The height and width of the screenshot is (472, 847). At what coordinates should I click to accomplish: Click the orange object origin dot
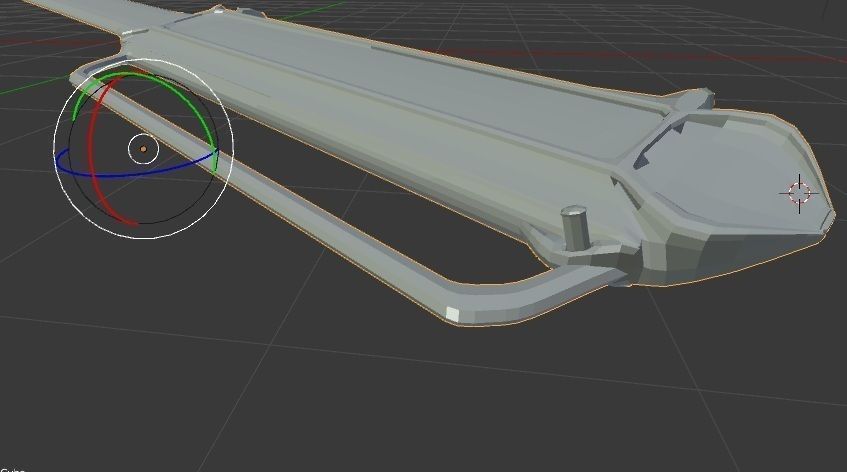click(143, 149)
